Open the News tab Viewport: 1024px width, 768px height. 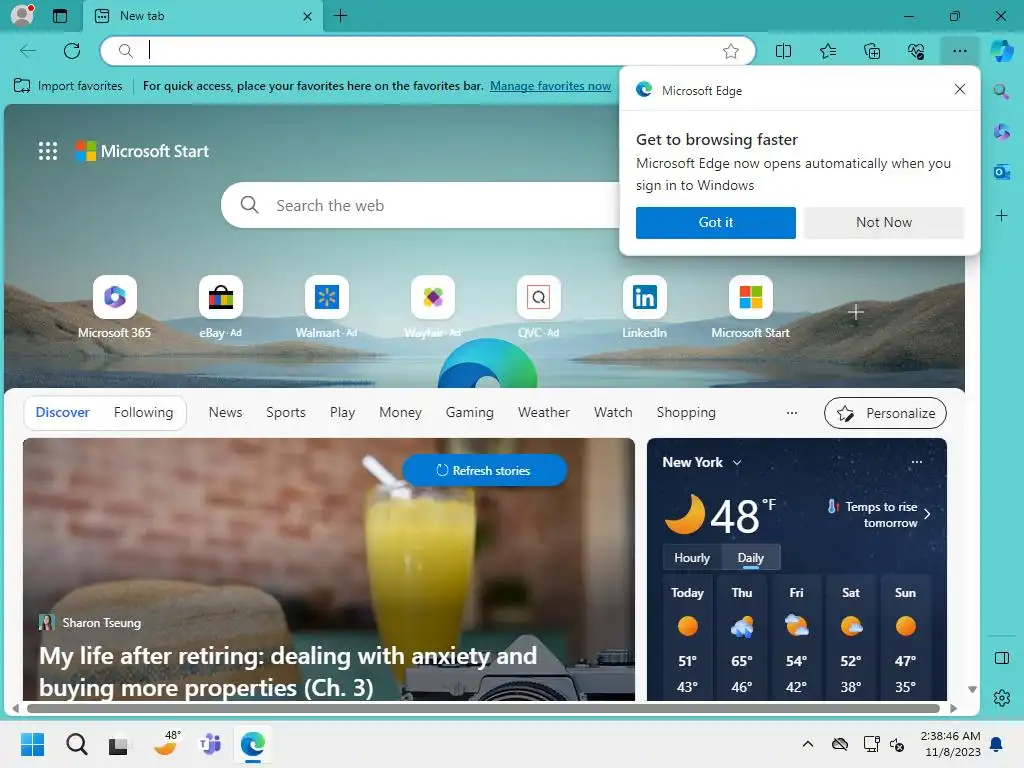coord(225,413)
